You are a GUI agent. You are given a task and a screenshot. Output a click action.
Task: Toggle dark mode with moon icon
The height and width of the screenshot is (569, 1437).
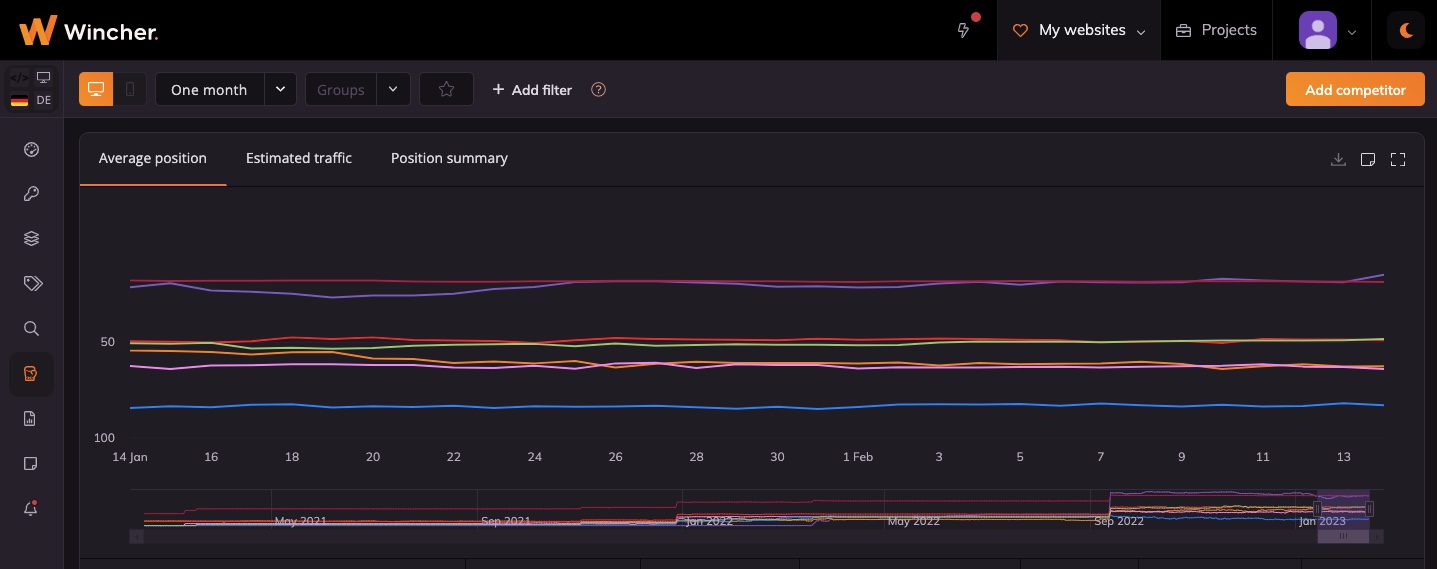1406,30
